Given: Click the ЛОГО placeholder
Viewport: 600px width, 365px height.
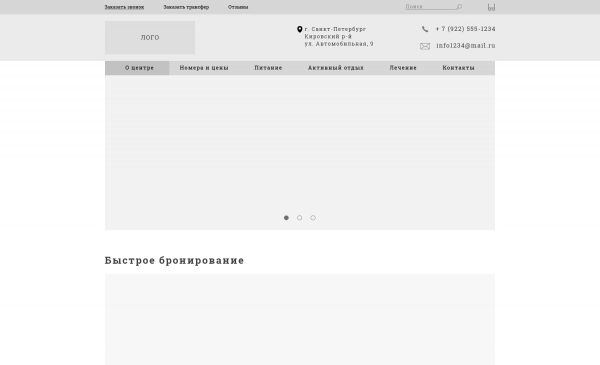Looking at the screenshot, I should (x=150, y=37).
